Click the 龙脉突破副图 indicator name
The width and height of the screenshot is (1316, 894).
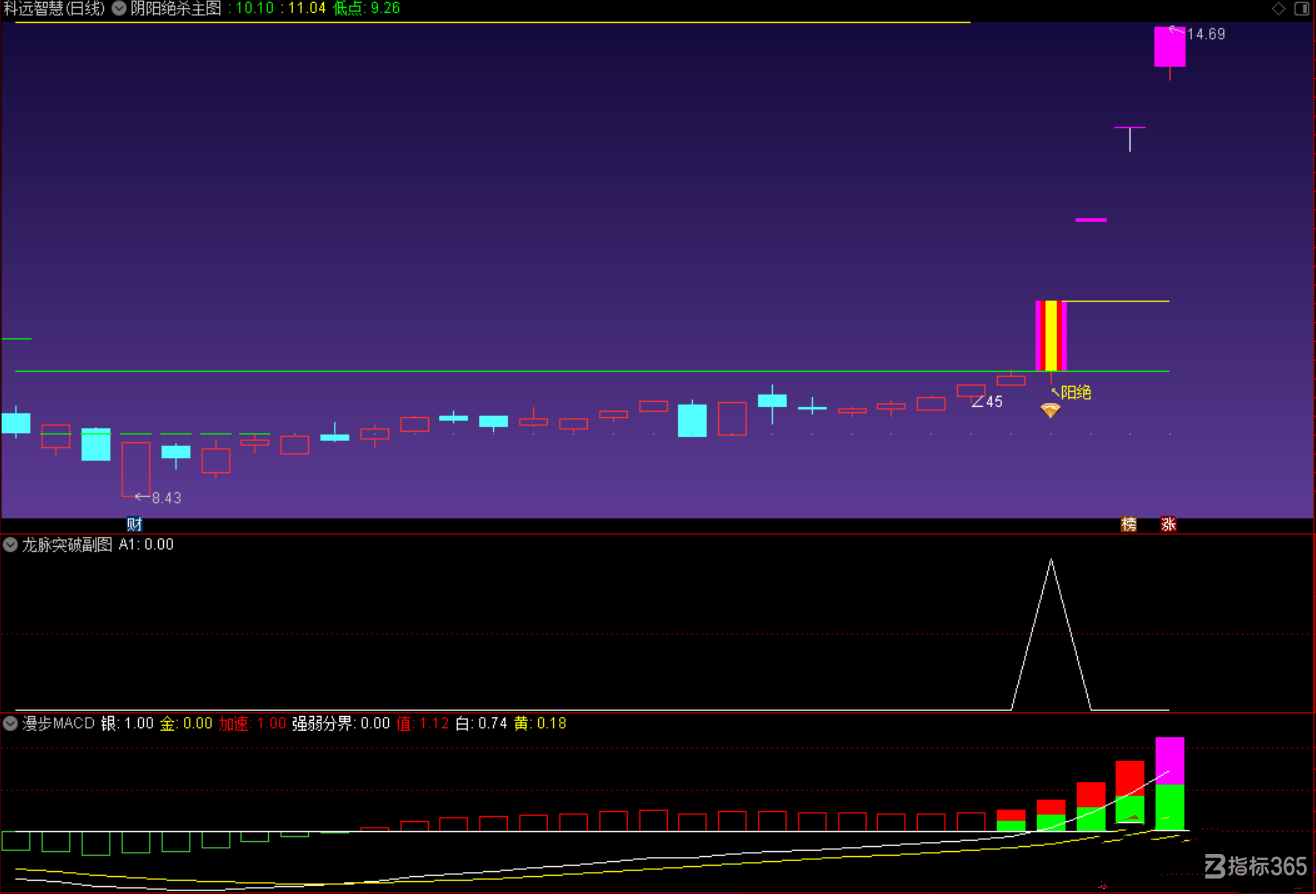point(67,545)
